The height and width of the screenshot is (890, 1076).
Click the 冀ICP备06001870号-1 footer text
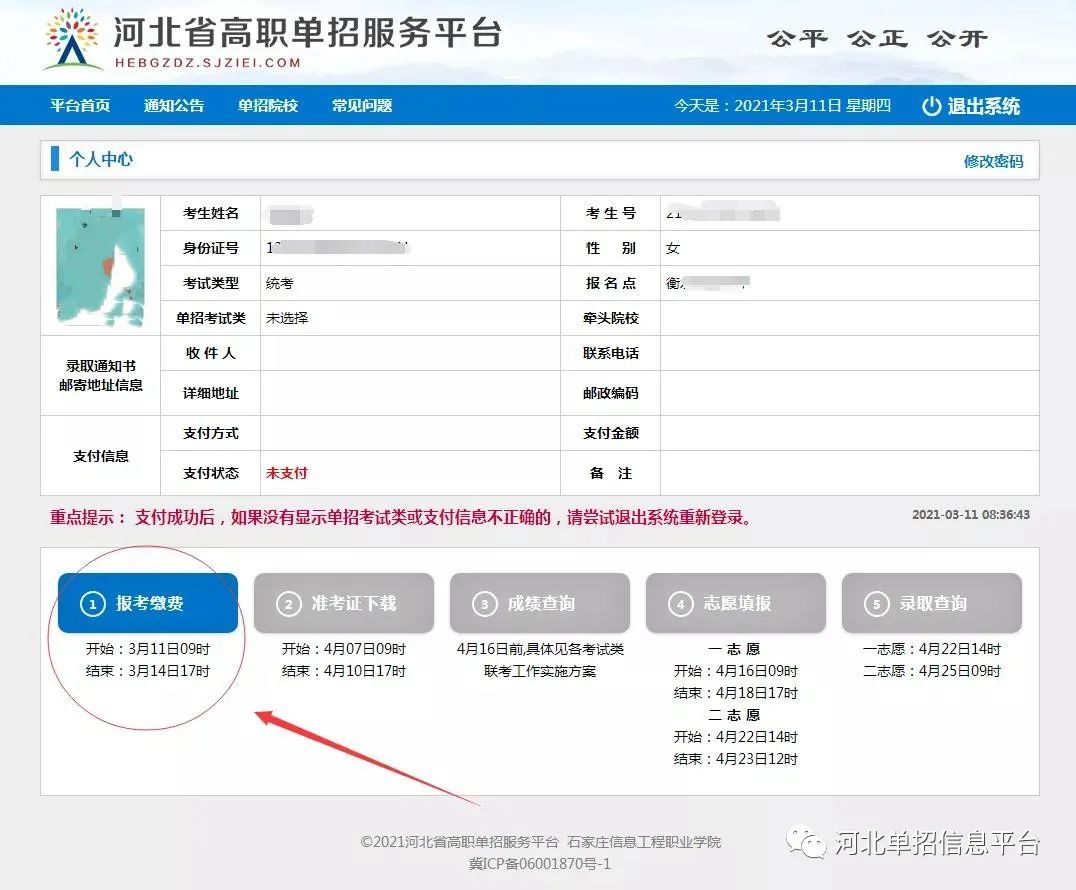[x=539, y=863]
